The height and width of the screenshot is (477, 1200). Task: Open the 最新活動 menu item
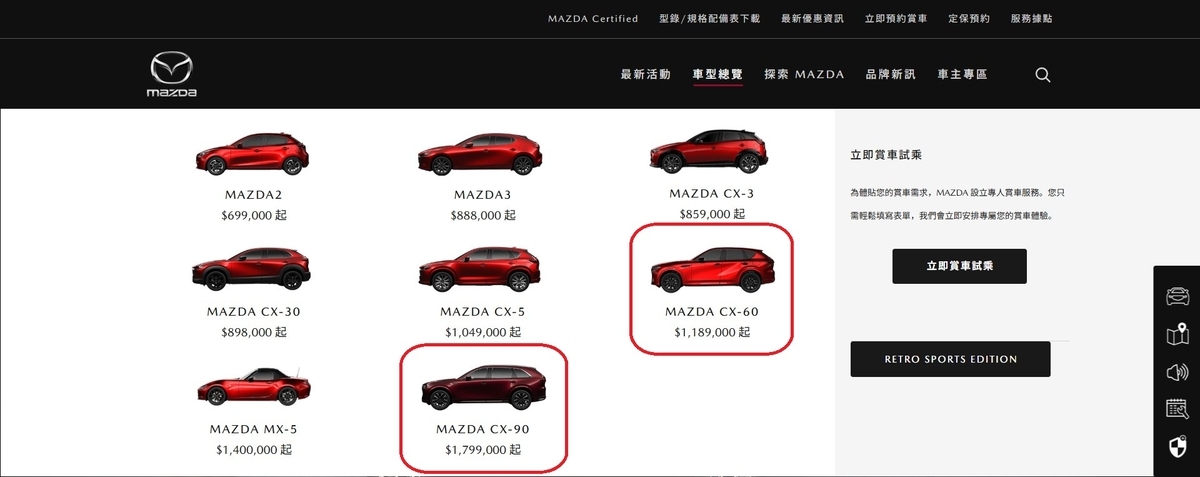coord(645,75)
